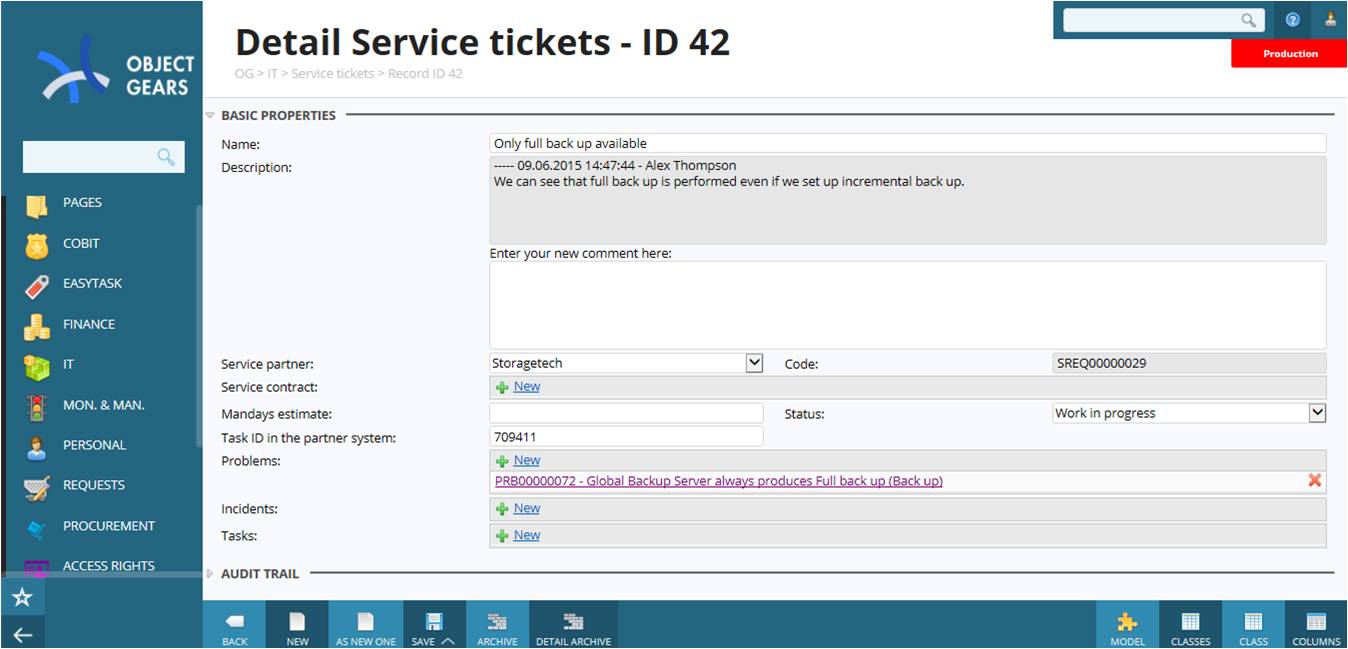Click the Back icon in bottom toolbar
This screenshot has height=649, width=1348.
(x=235, y=621)
